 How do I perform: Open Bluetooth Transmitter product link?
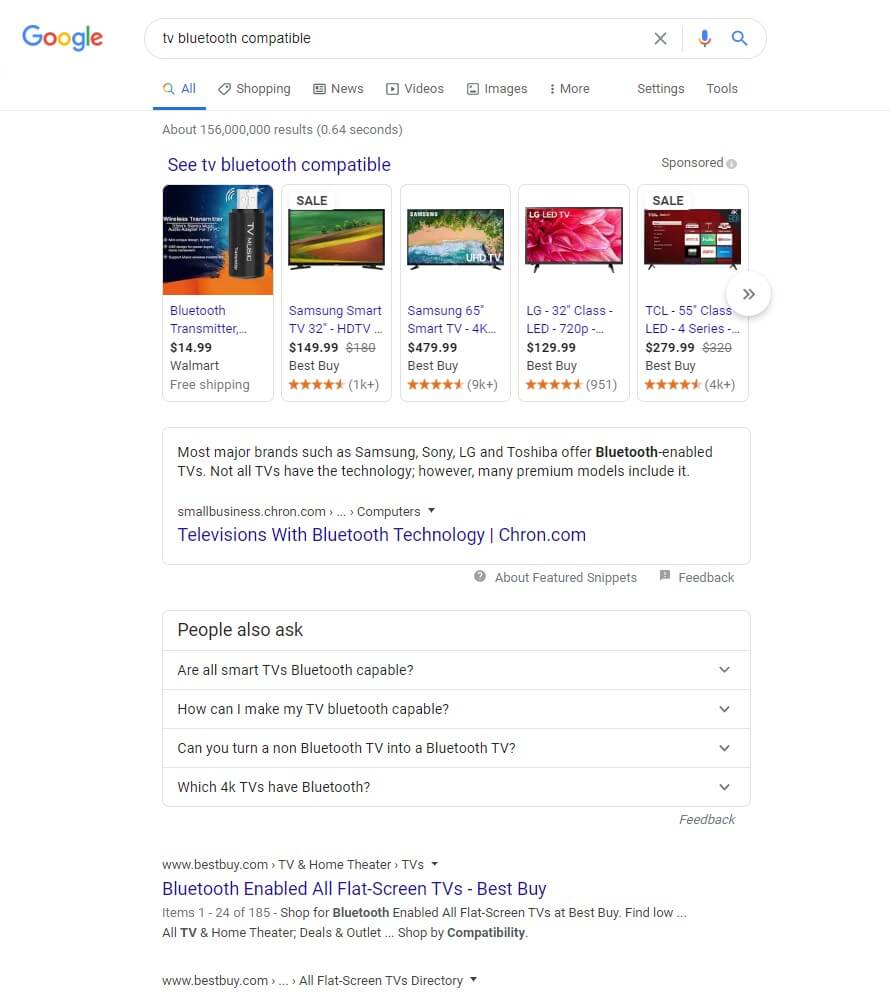(x=208, y=319)
